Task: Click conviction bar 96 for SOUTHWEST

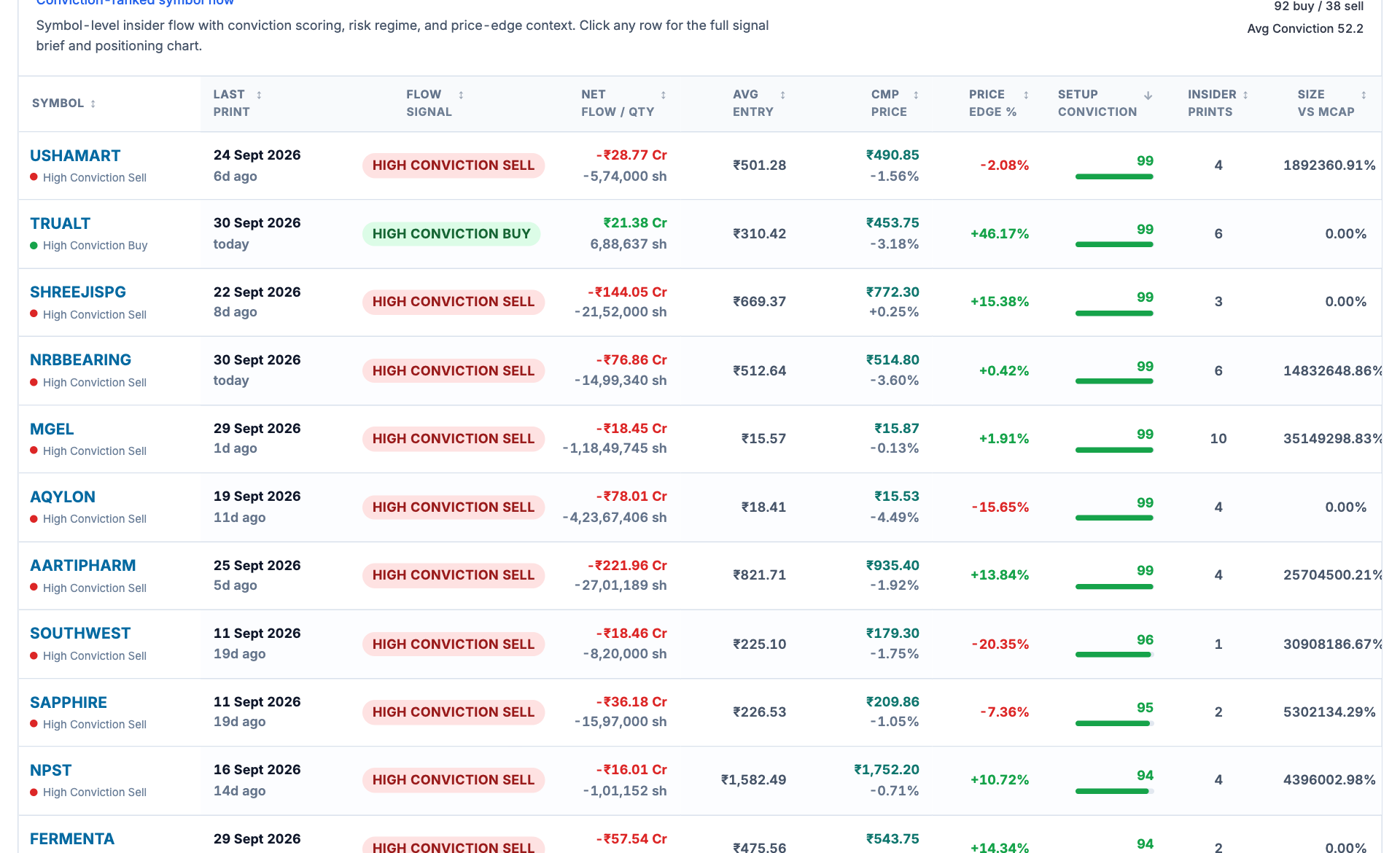Action: pyautogui.click(x=1114, y=655)
